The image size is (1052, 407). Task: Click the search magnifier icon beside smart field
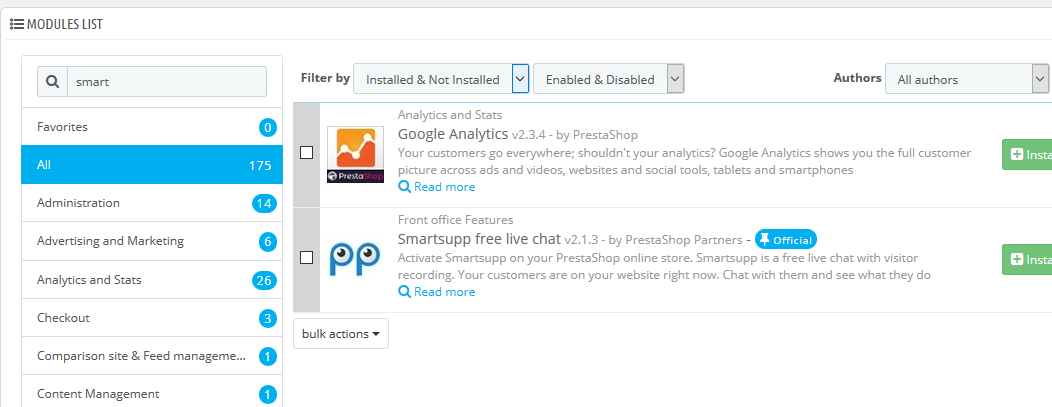(52, 82)
